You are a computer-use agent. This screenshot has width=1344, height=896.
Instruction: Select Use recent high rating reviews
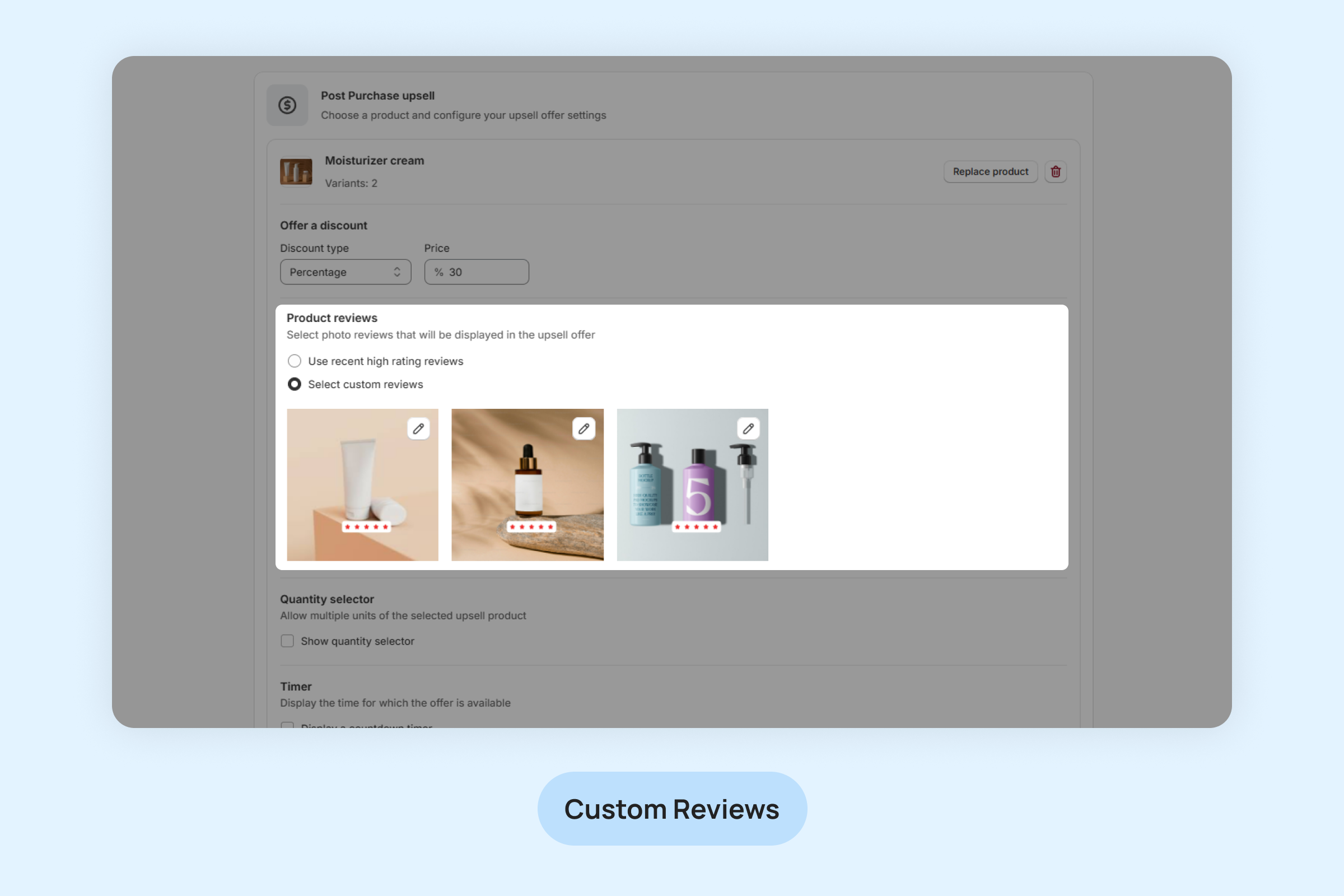pos(295,361)
